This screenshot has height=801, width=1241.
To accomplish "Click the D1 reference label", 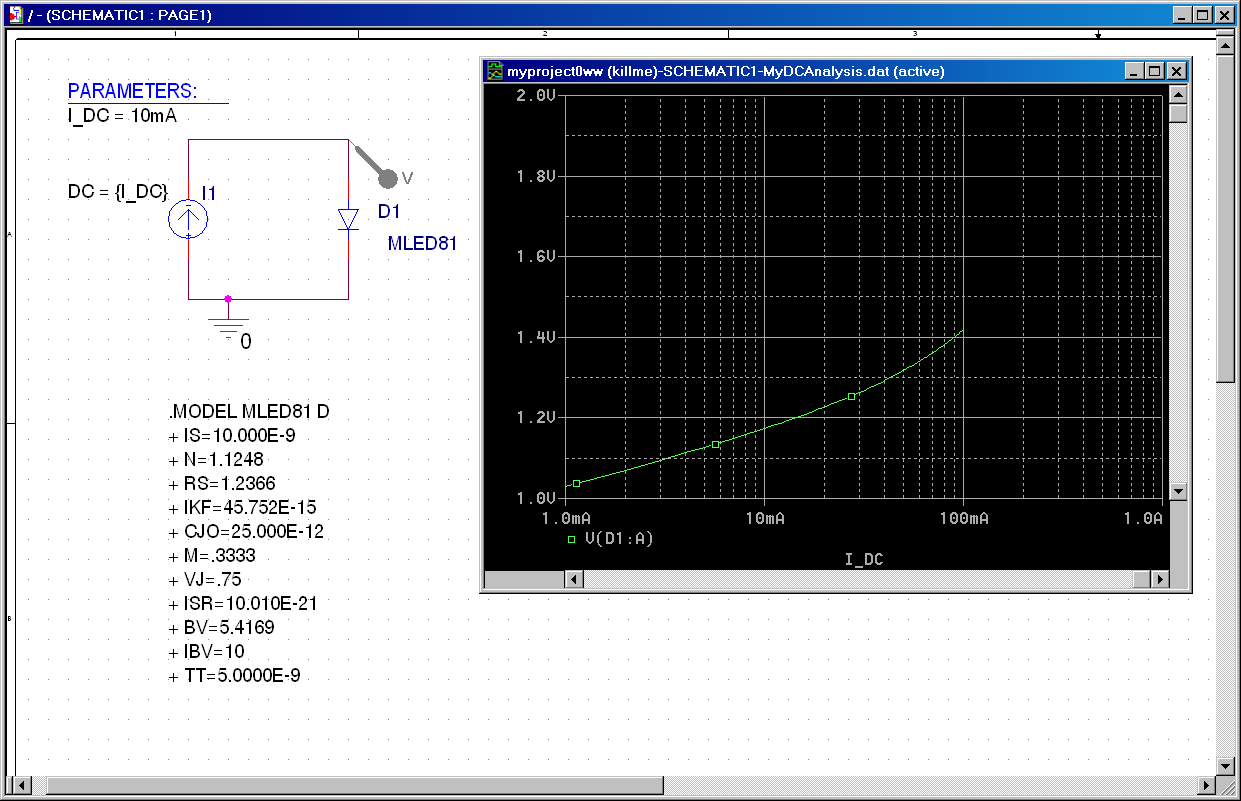I will click(x=389, y=212).
